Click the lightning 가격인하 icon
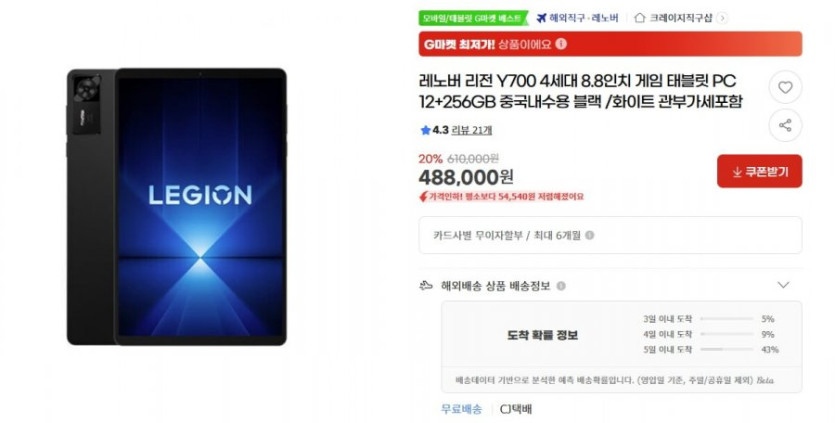The height and width of the screenshot is (423, 835). 423,197
